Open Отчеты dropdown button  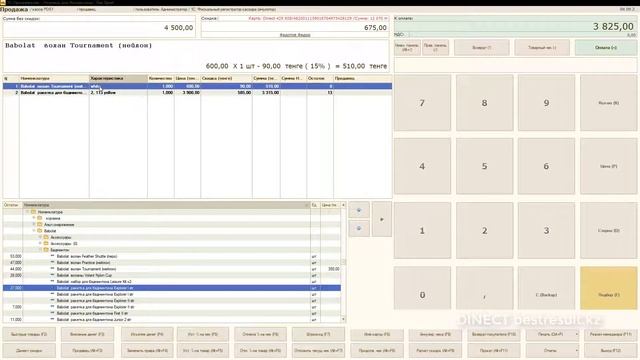(552, 350)
